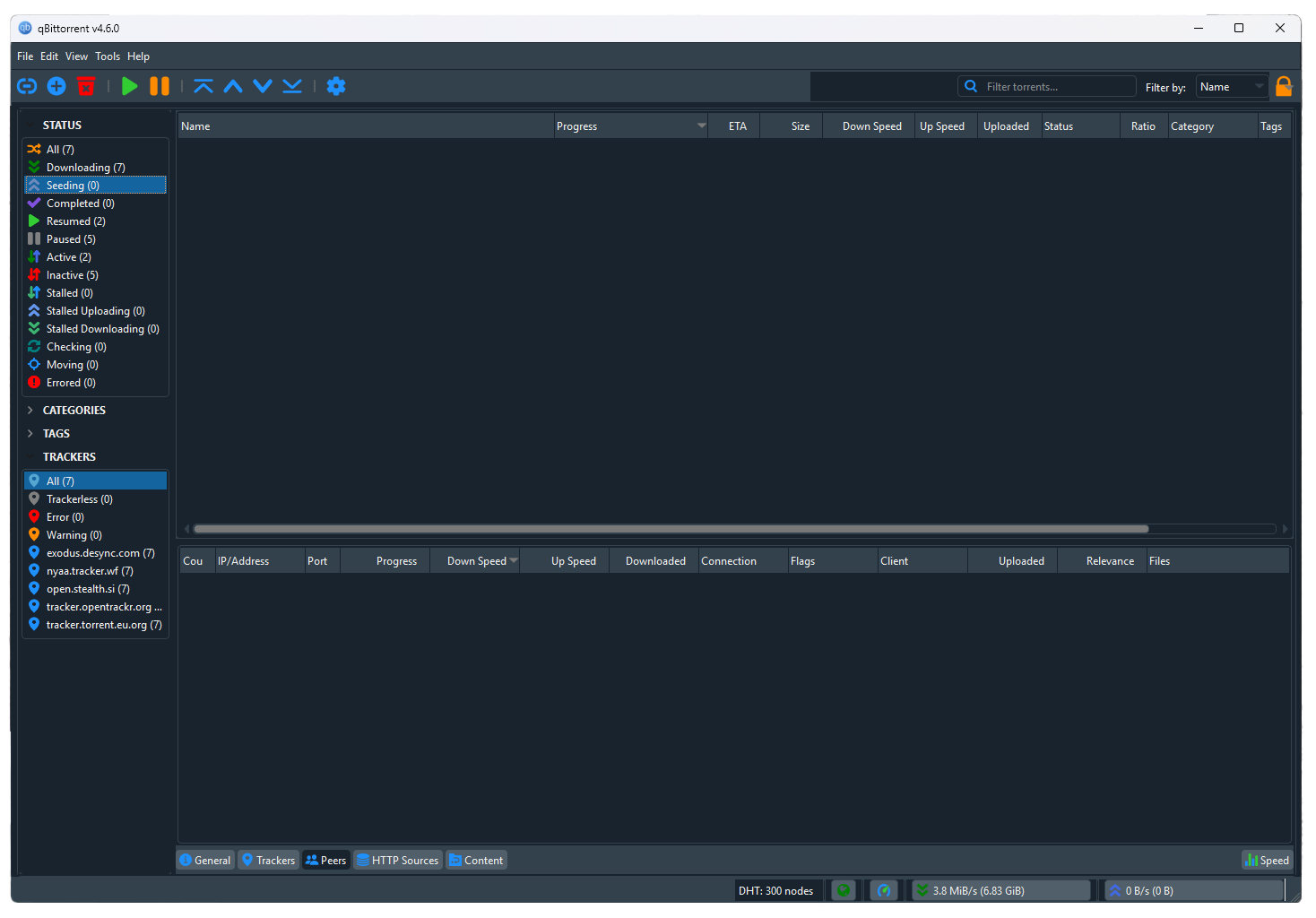Select Error (0) tracker filter

96,517
